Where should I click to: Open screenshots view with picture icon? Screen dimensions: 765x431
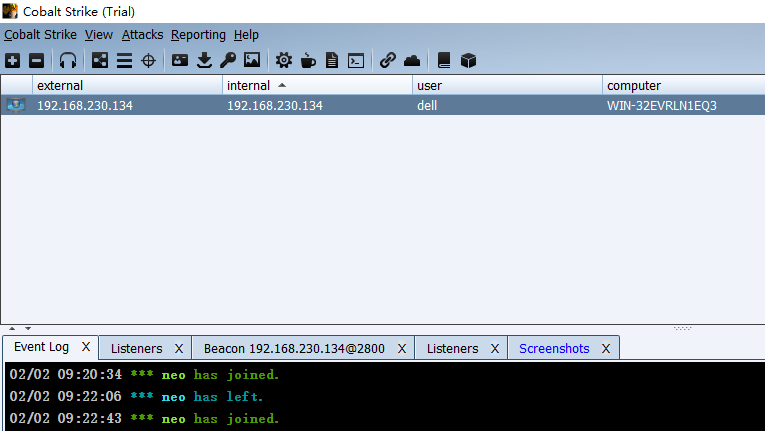252,61
